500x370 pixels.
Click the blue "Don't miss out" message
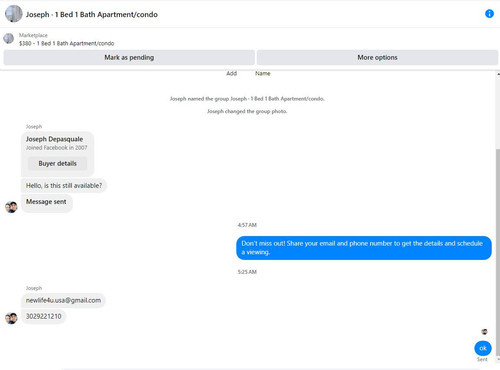pos(364,248)
